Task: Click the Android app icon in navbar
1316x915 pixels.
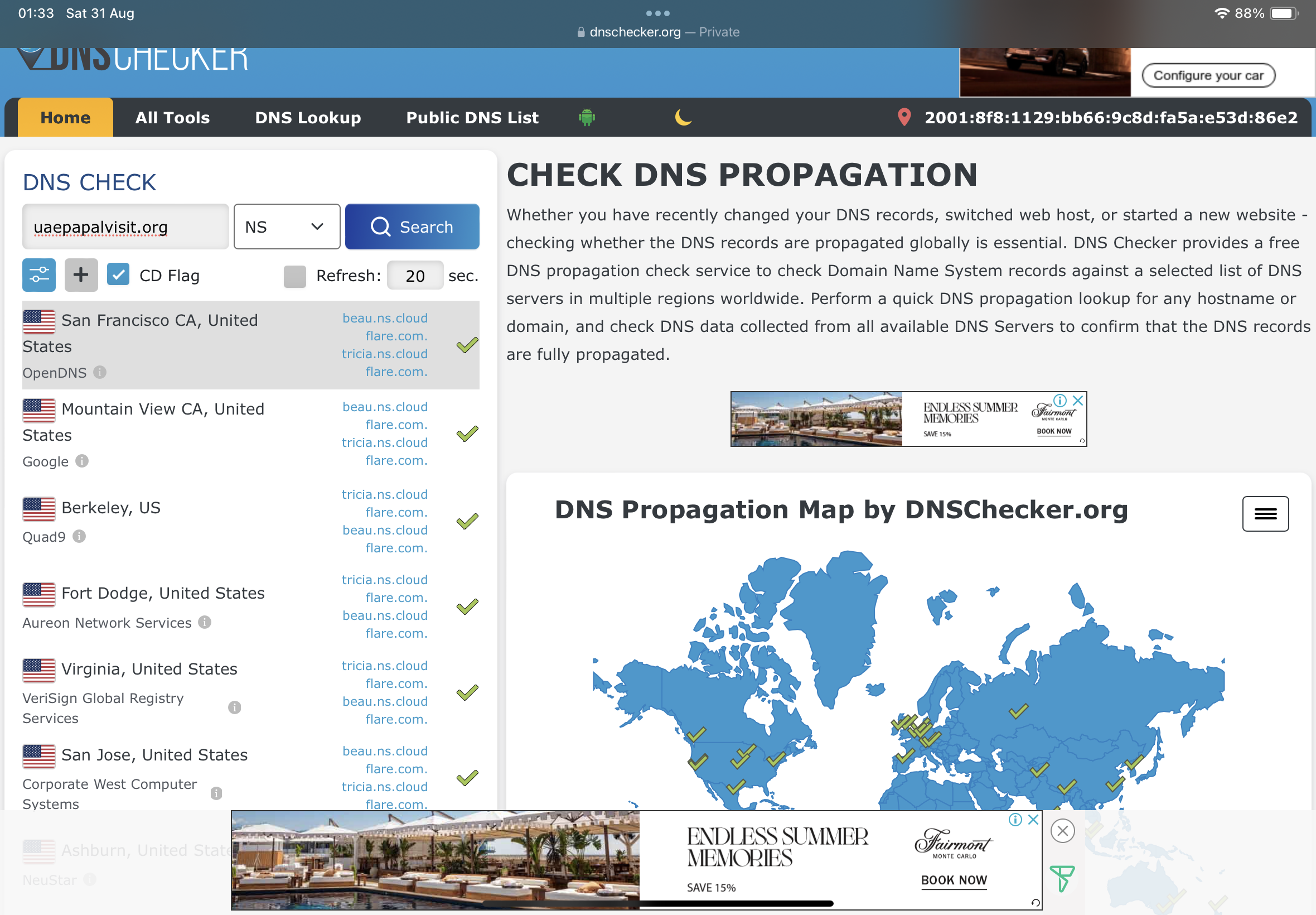Action: [x=587, y=118]
